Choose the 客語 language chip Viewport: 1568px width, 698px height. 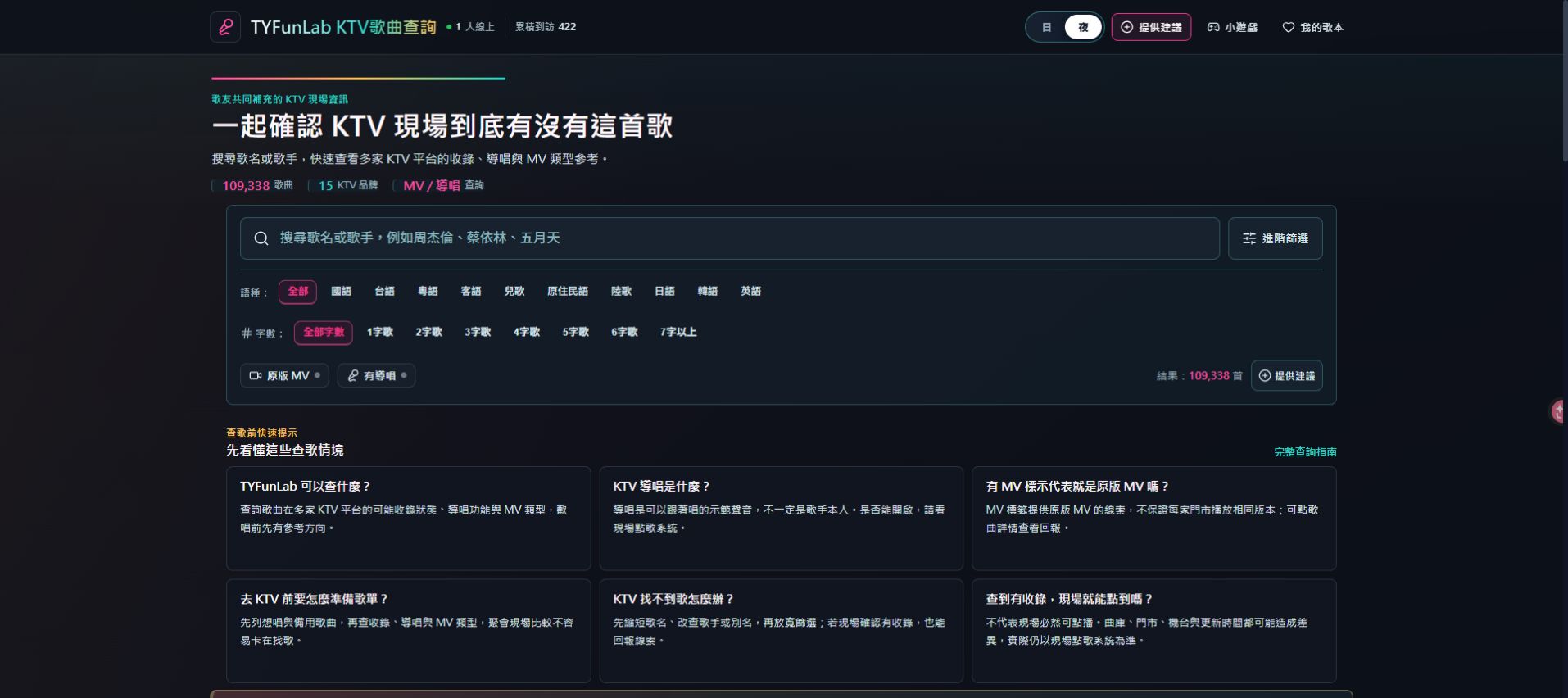click(471, 292)
